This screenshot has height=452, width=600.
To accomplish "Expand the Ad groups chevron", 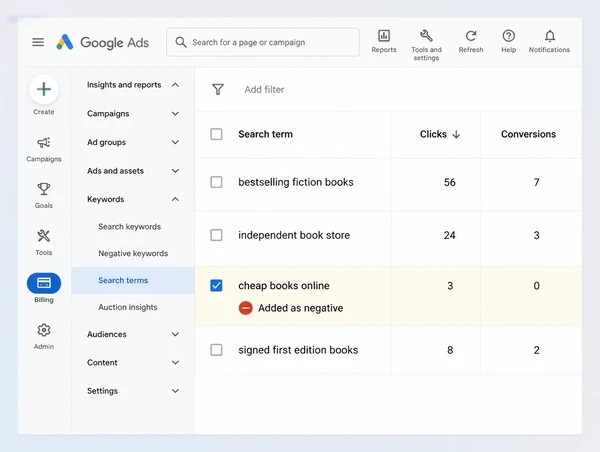I will (175, 142).
